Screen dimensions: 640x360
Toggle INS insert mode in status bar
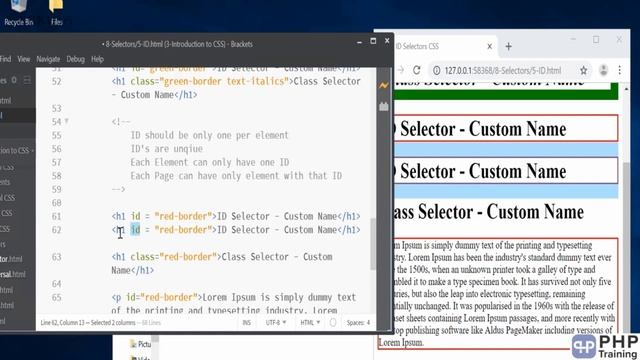[247, 322]
